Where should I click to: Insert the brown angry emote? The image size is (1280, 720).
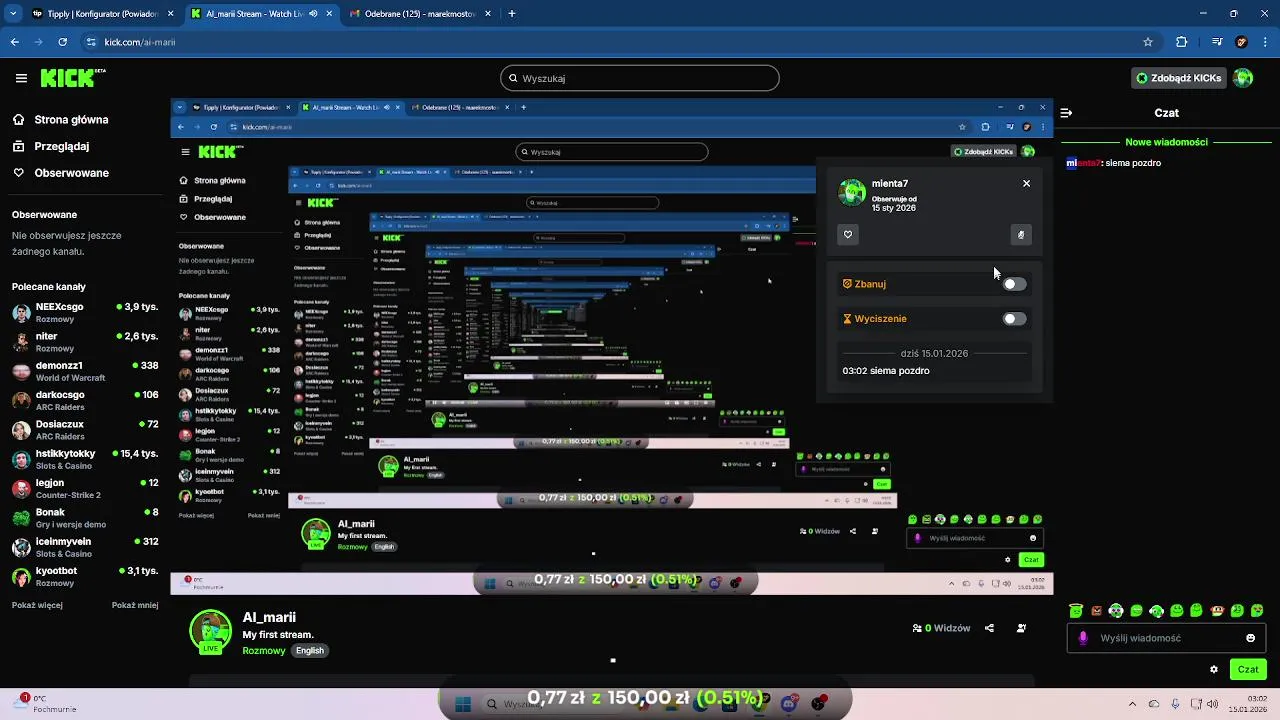click(1096, 610)
